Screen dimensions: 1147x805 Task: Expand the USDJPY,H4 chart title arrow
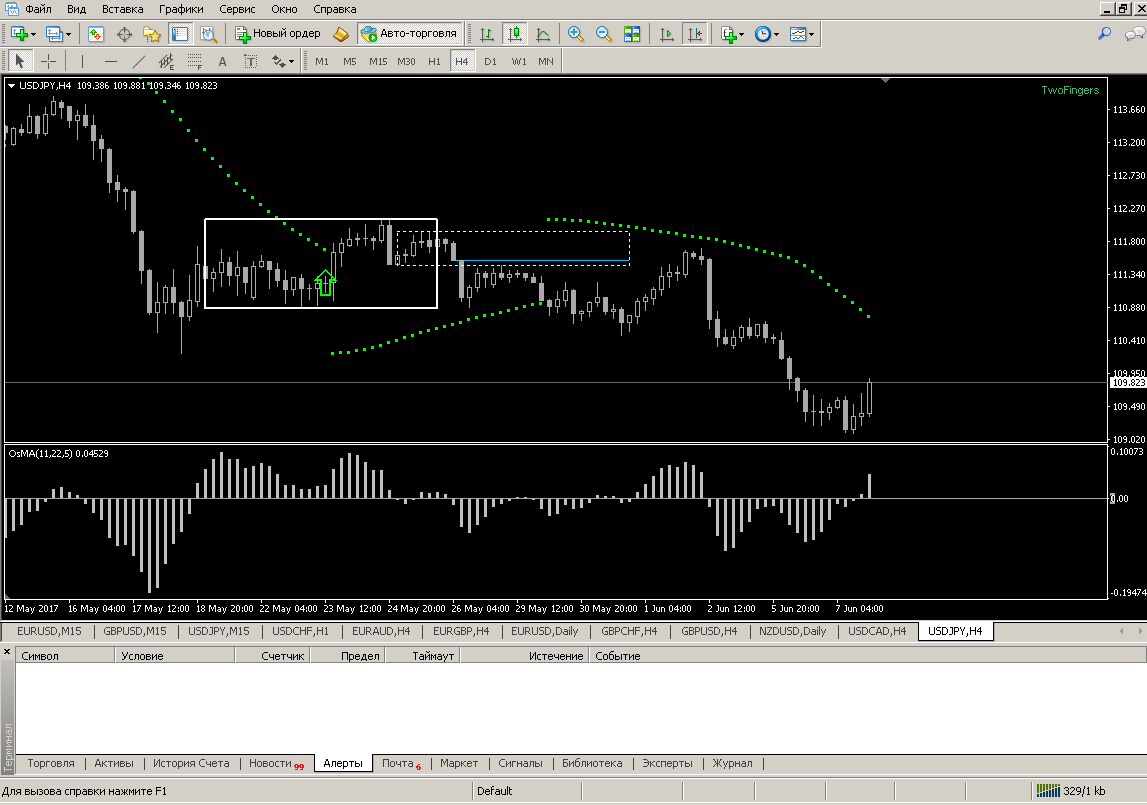(11, 86)
